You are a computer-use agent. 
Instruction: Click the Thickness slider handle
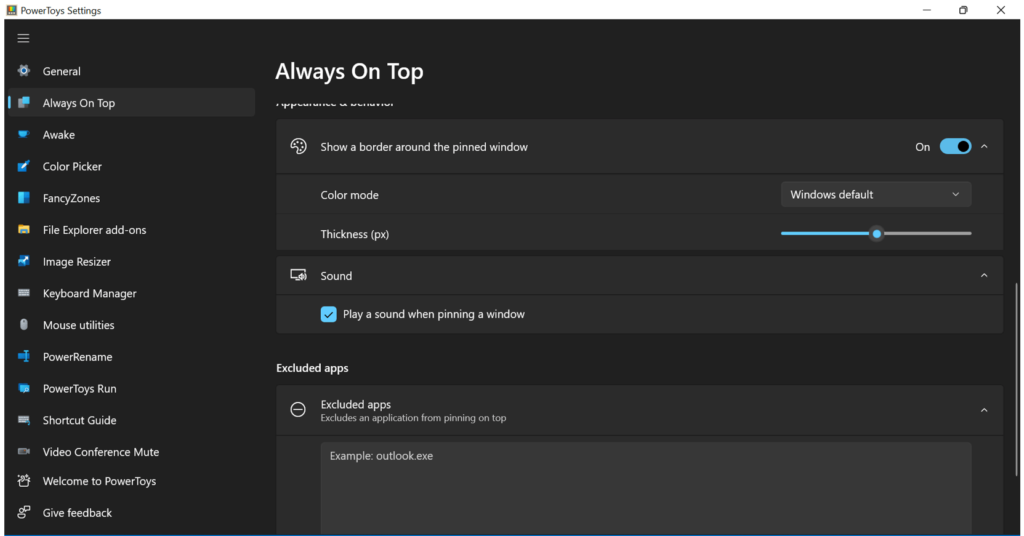tap(876, 234)
